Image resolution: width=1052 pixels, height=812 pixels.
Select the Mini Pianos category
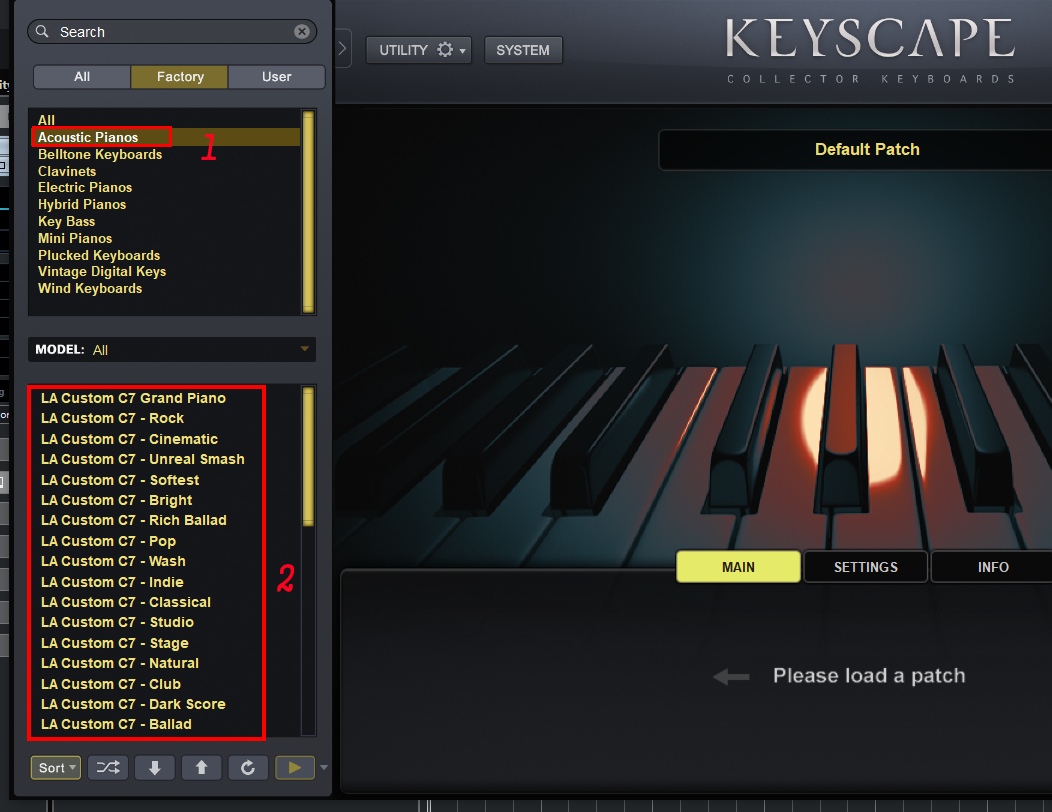75,238
